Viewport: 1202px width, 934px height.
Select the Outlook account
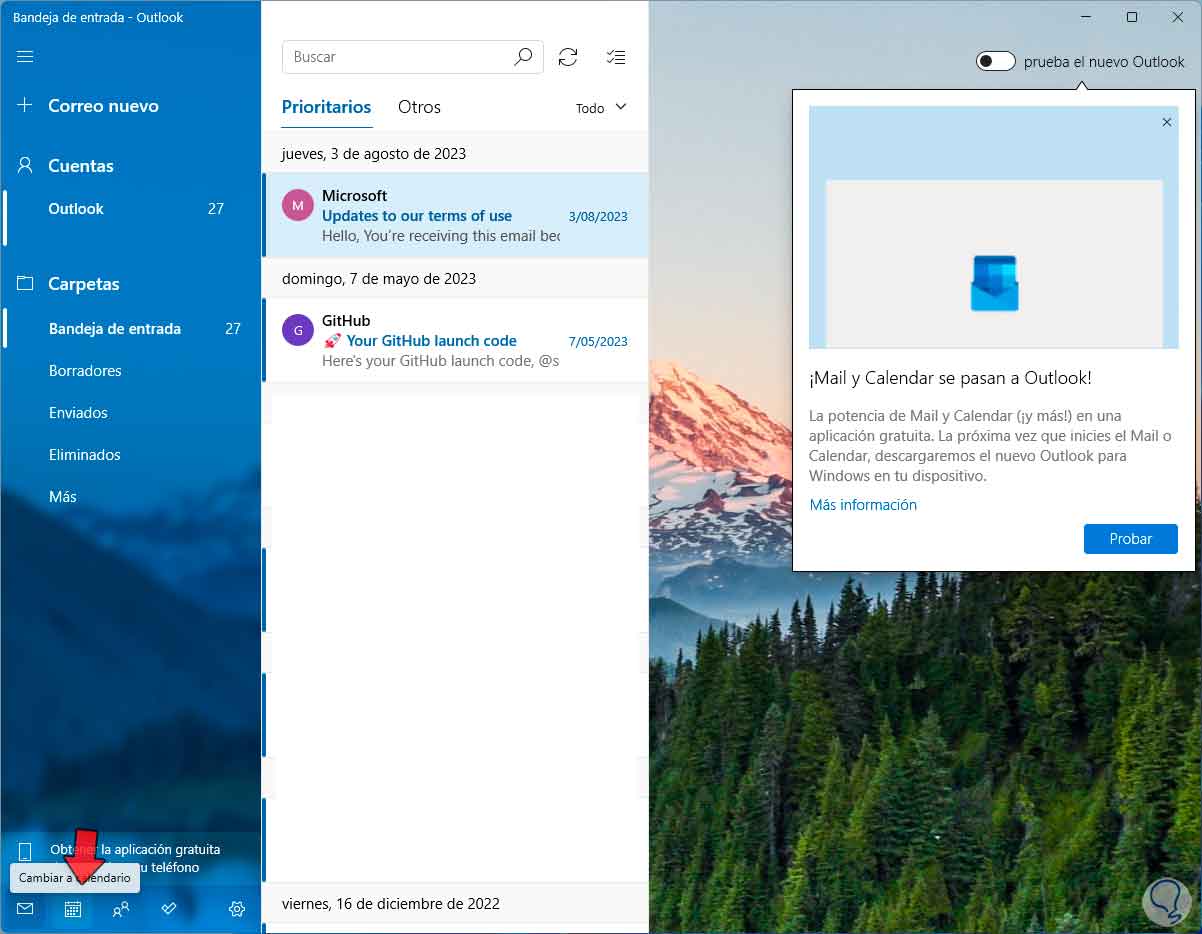pos(130,209)
